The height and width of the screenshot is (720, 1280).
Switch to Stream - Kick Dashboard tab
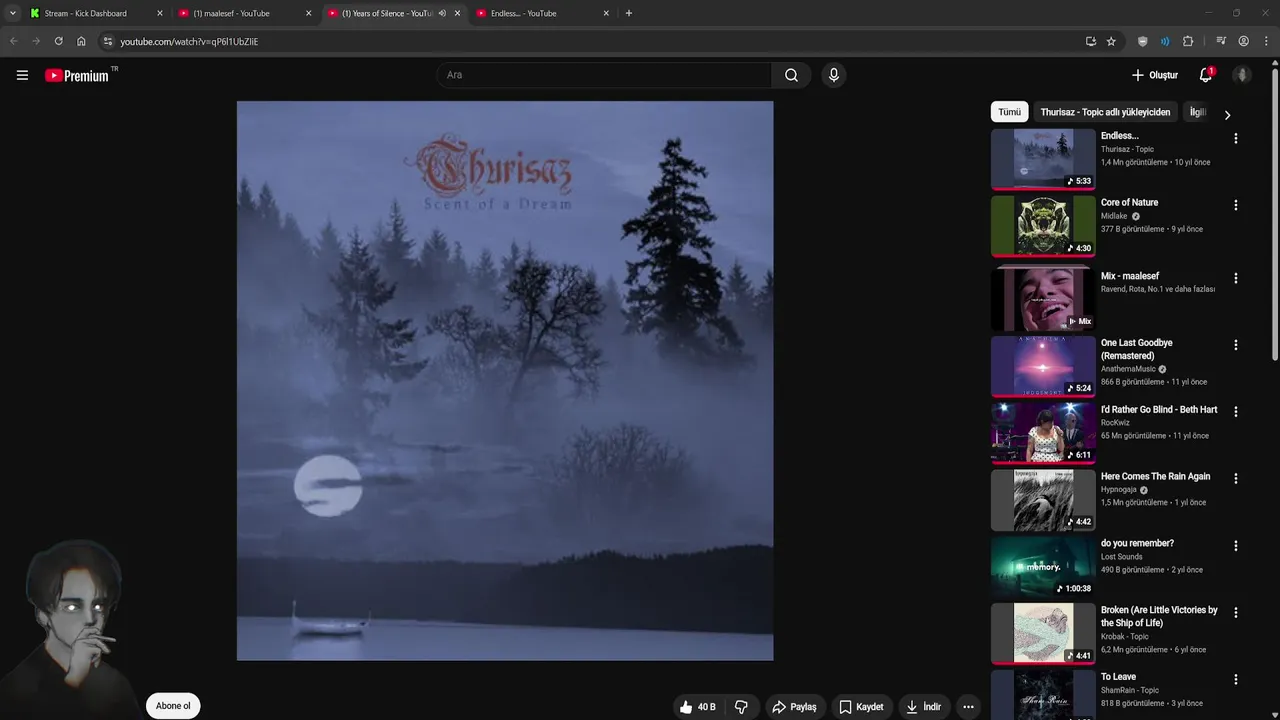click(x=96, y=13)
